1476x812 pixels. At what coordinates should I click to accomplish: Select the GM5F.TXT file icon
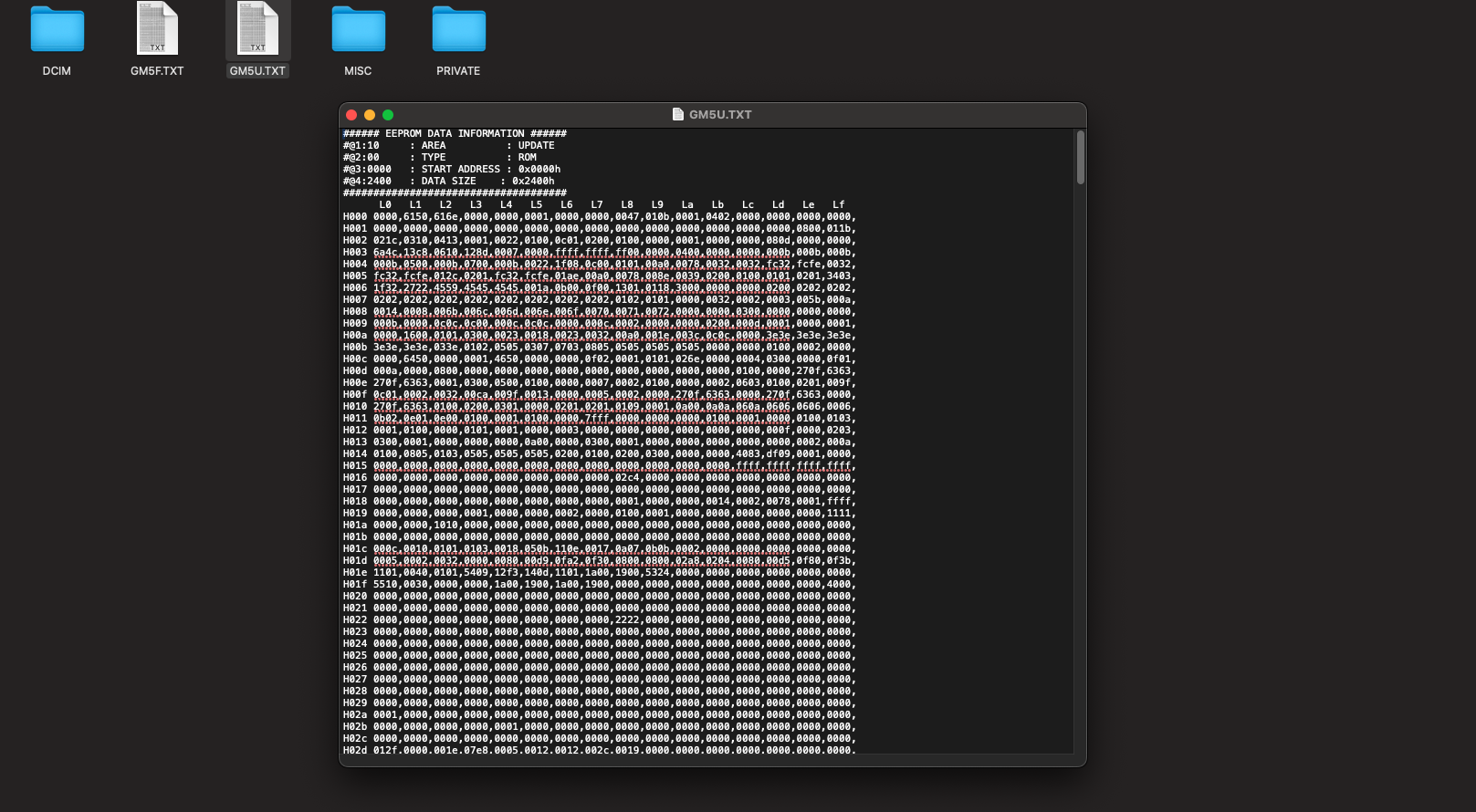tap(157, 28)
